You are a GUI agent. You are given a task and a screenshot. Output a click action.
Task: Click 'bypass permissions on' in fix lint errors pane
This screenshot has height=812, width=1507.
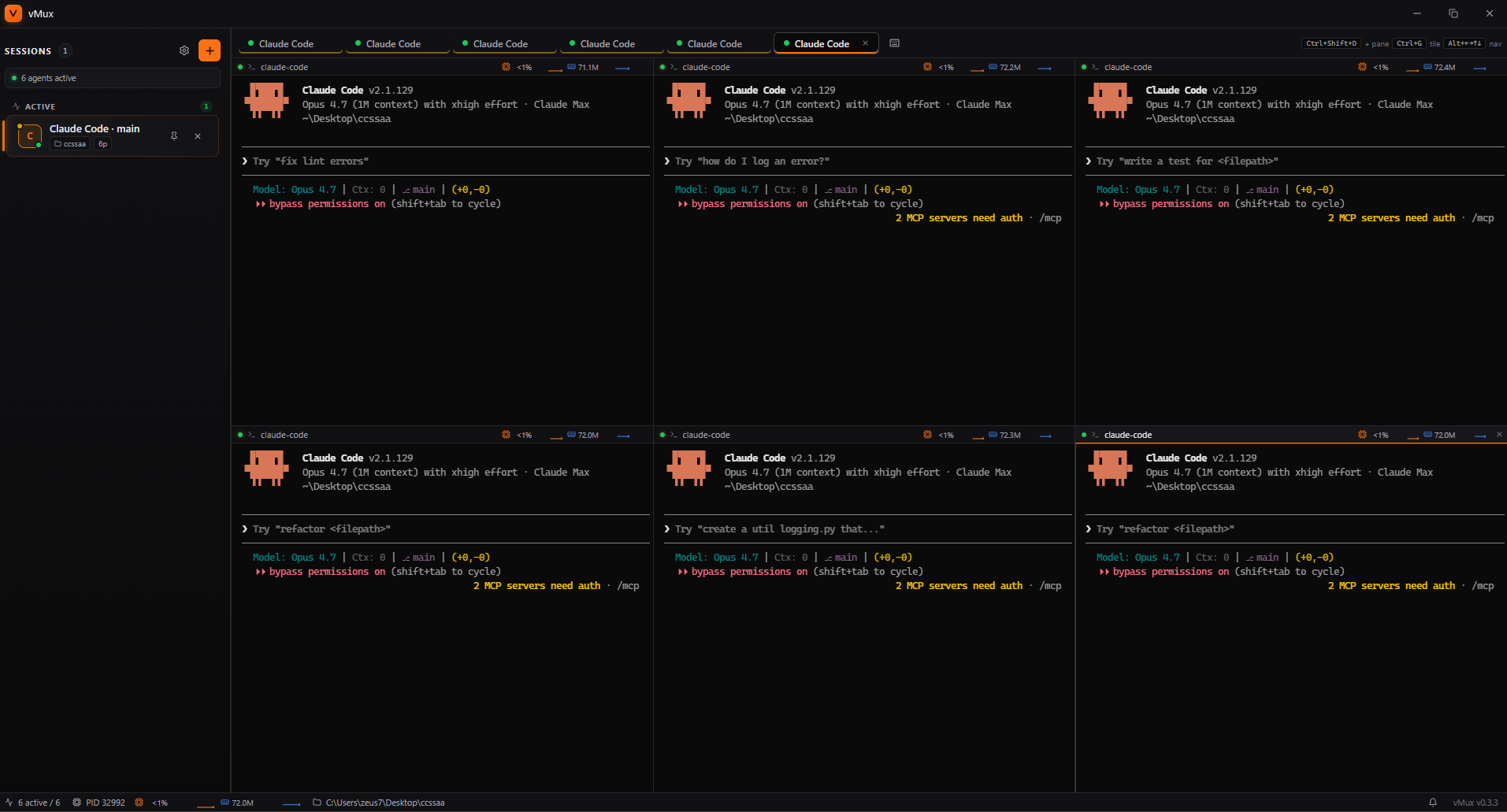point(327,204)
